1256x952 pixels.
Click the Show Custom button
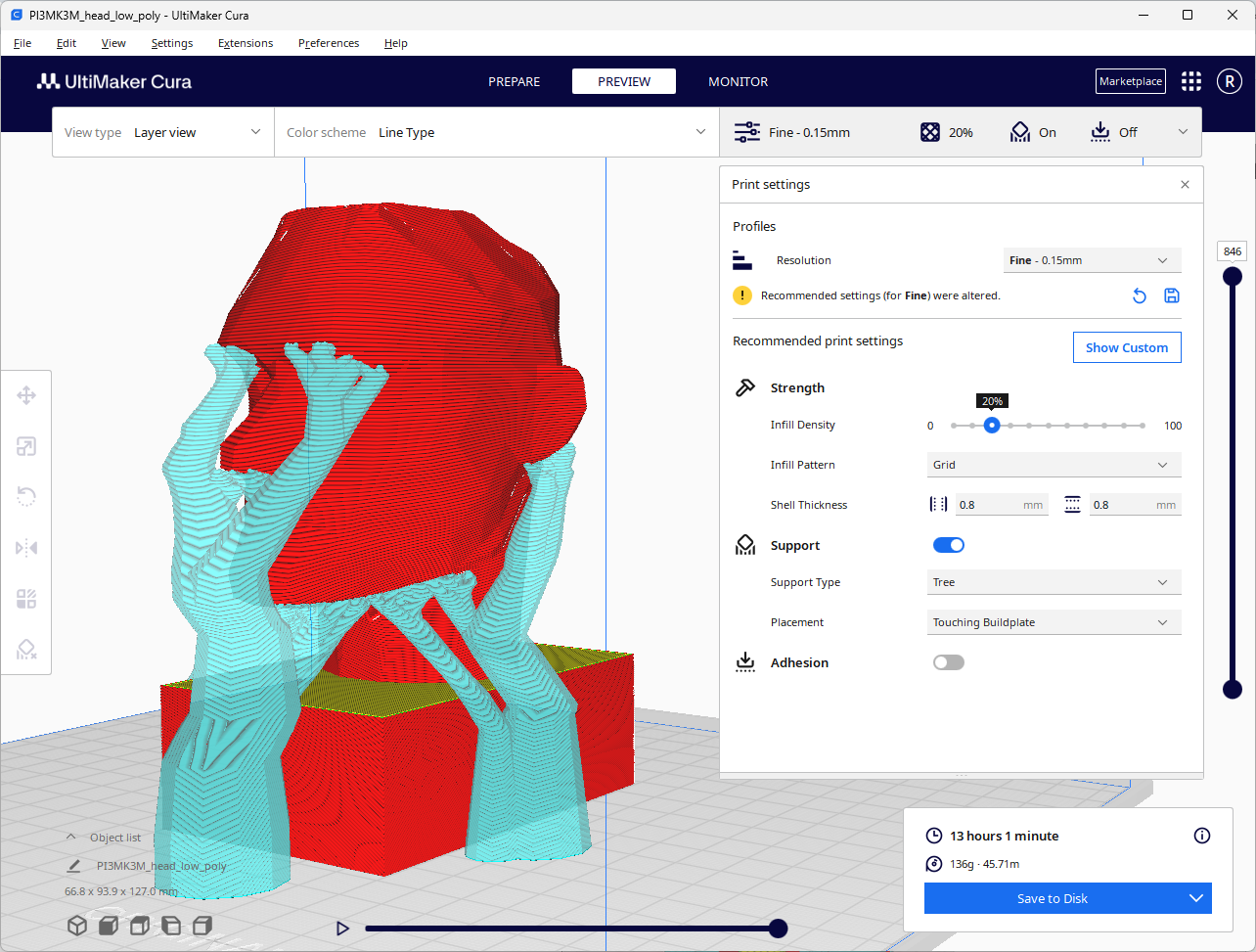point(1126,347)
